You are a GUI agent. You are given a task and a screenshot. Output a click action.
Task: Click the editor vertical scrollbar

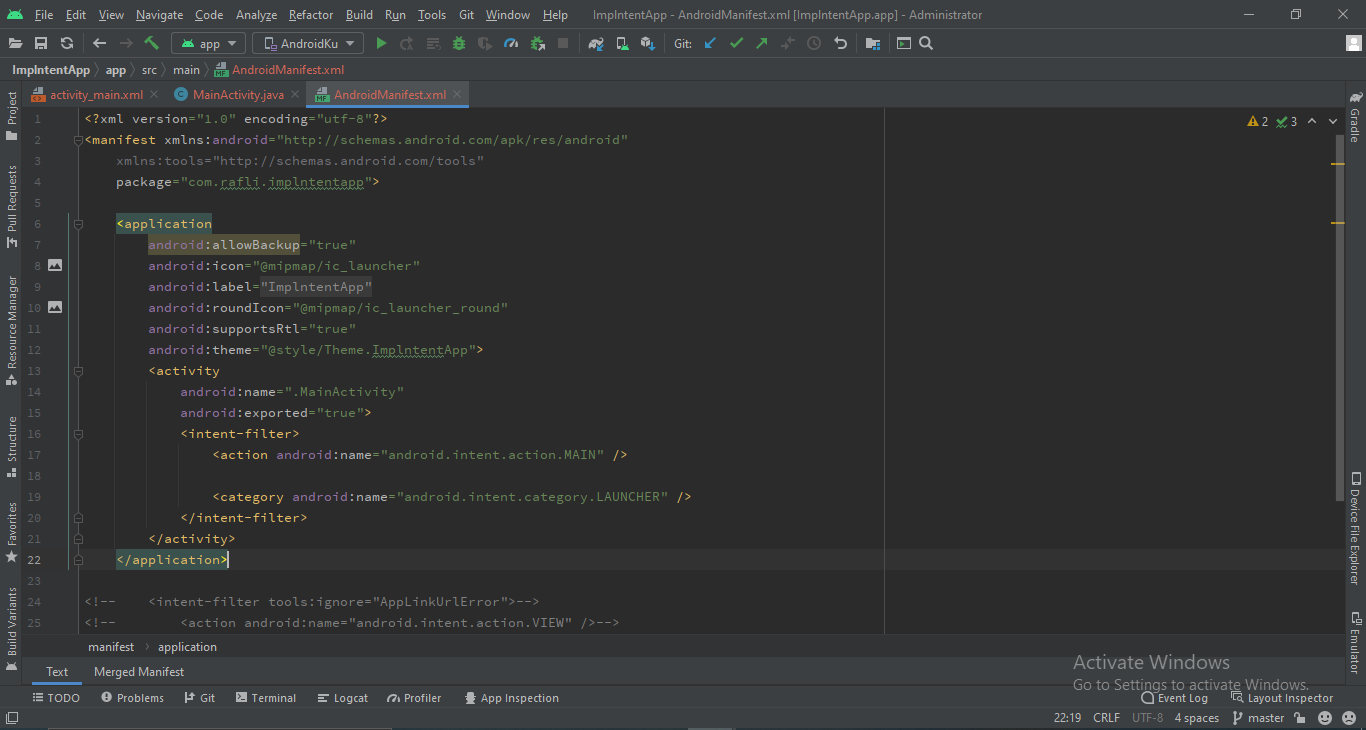(x=1338, y=319)
